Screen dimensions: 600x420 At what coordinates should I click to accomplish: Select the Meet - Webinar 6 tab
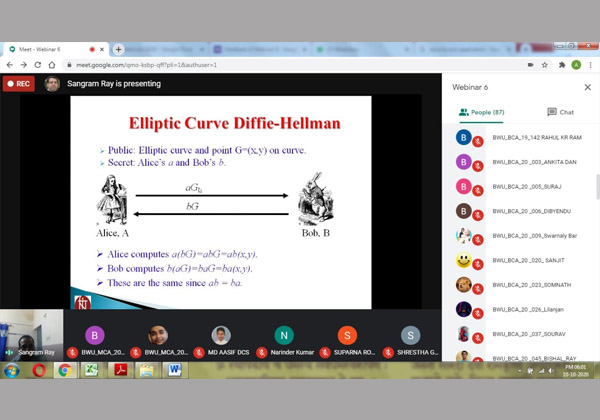[57, 49]
